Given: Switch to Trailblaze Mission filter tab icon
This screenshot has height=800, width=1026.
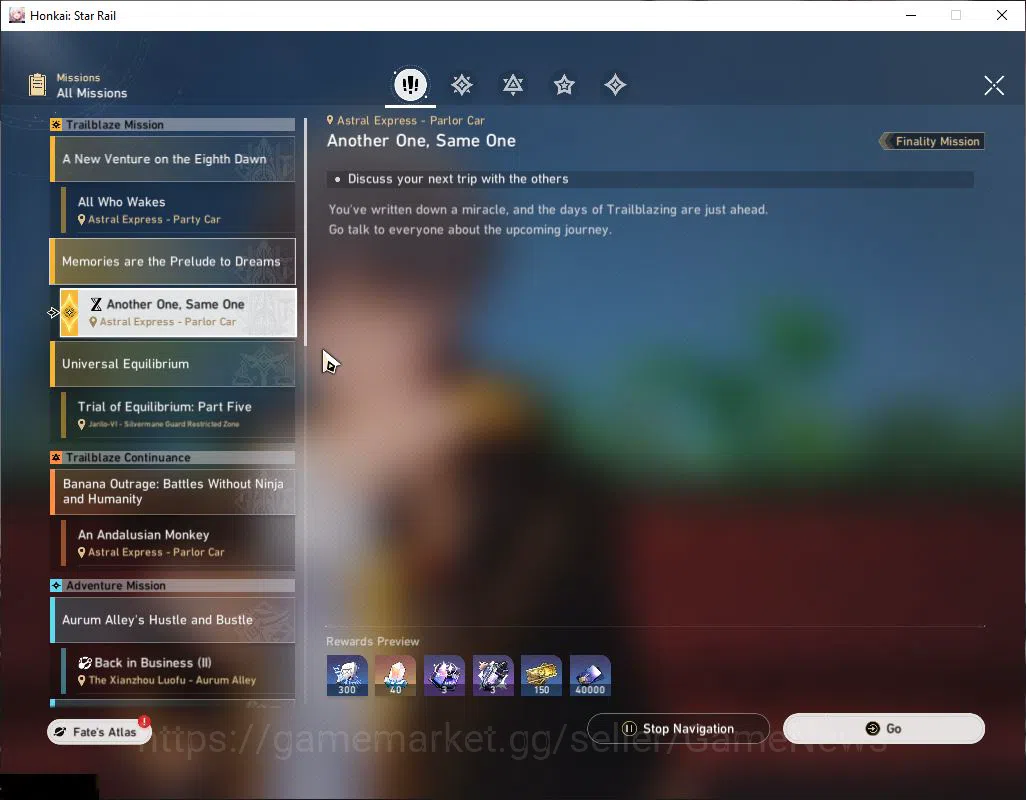Looking at the screenshot, I should pos(462,84).
